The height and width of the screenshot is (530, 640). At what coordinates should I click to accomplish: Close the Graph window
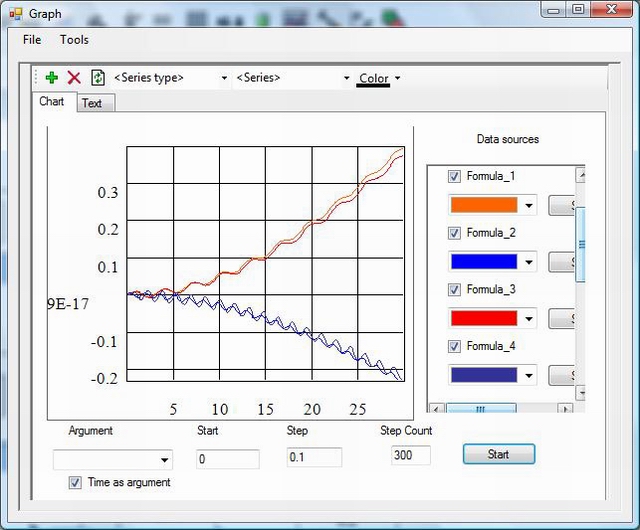click(611, 9)
